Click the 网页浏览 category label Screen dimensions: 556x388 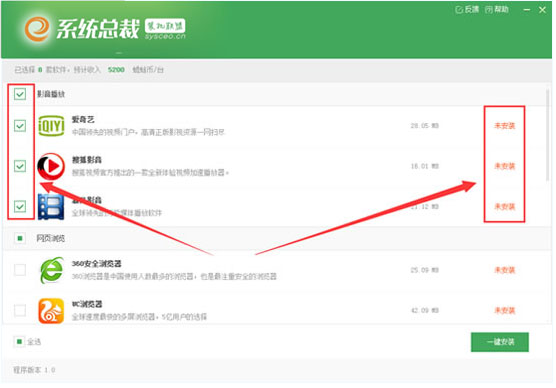point(51,238)
